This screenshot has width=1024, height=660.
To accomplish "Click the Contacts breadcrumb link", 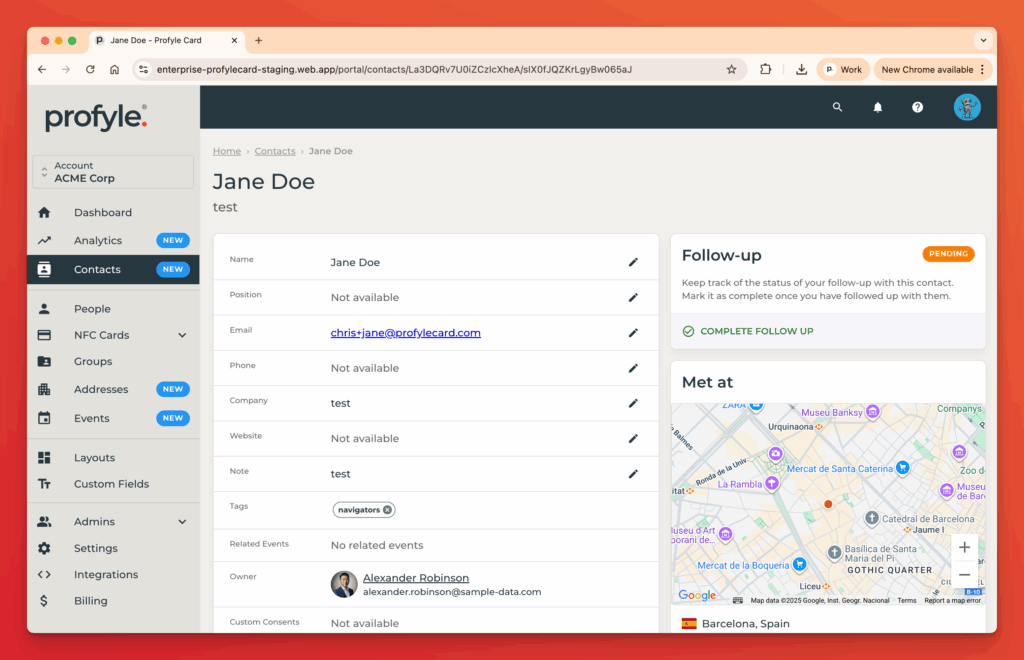I will (x=275, y=151).
